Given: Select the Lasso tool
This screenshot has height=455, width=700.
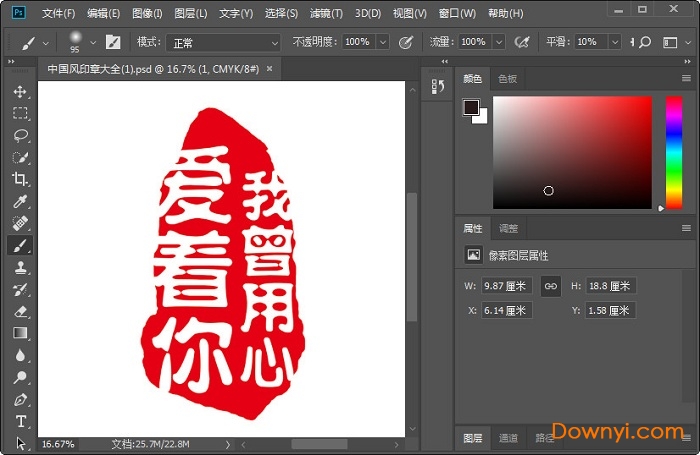Looking at the screenshot, I should point(20,135).
